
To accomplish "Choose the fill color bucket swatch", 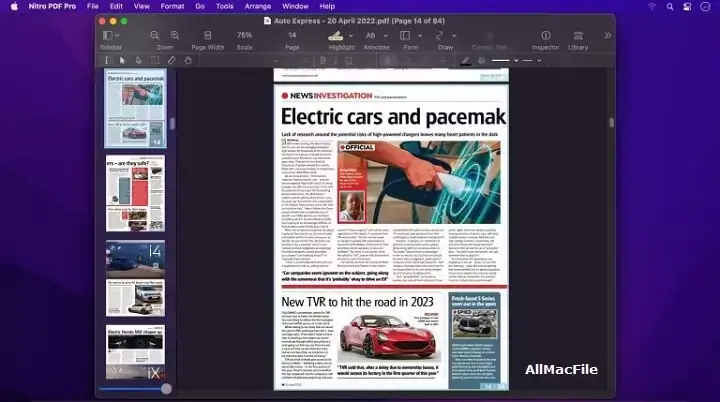I will 482,60.
